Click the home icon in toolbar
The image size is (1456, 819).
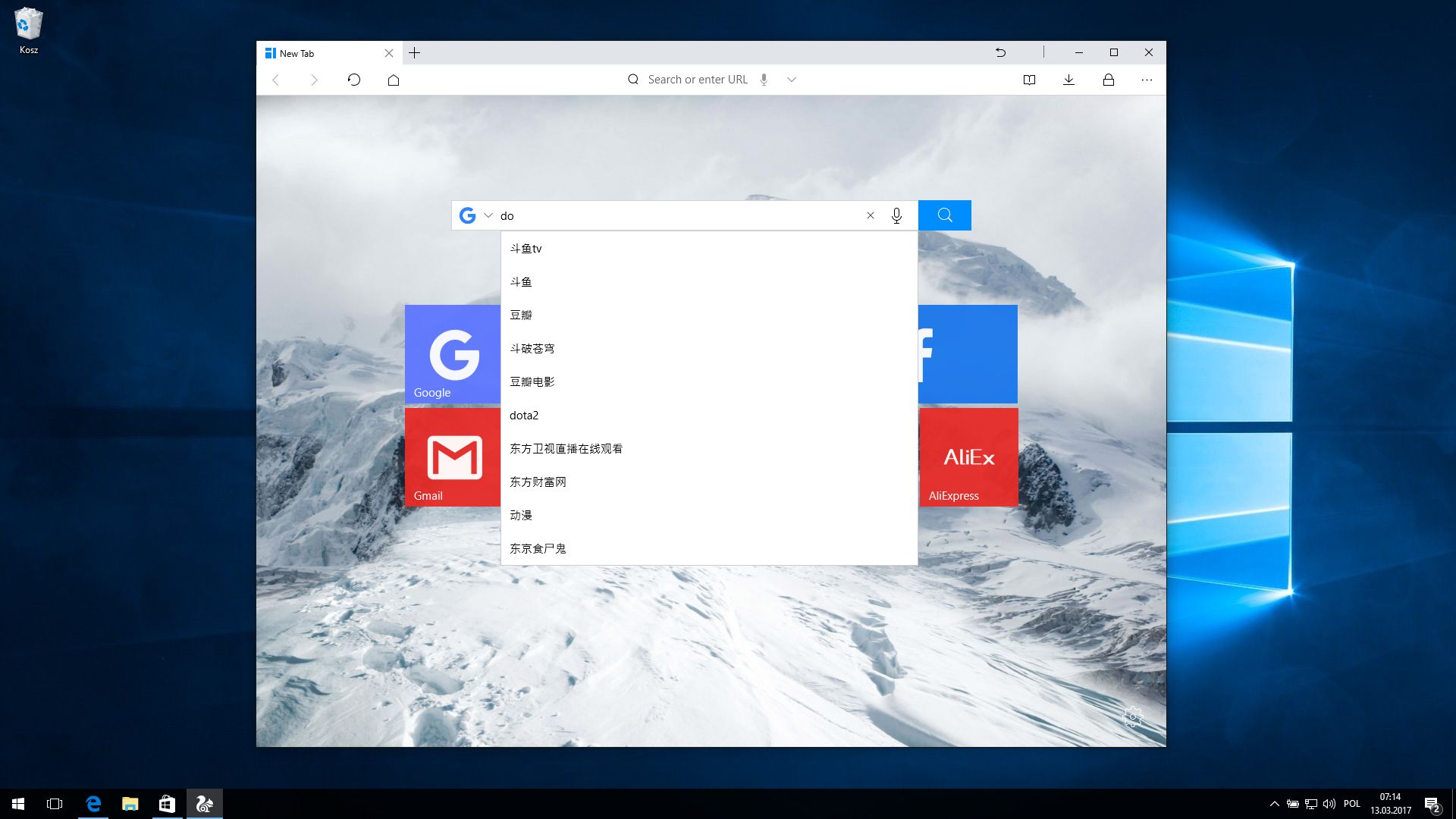click(x=393, y=80)
